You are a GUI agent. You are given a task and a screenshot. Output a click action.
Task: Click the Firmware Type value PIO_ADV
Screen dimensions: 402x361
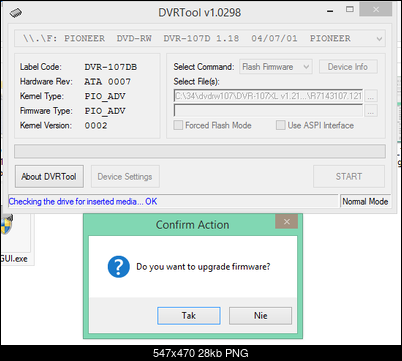pos(105,111)
